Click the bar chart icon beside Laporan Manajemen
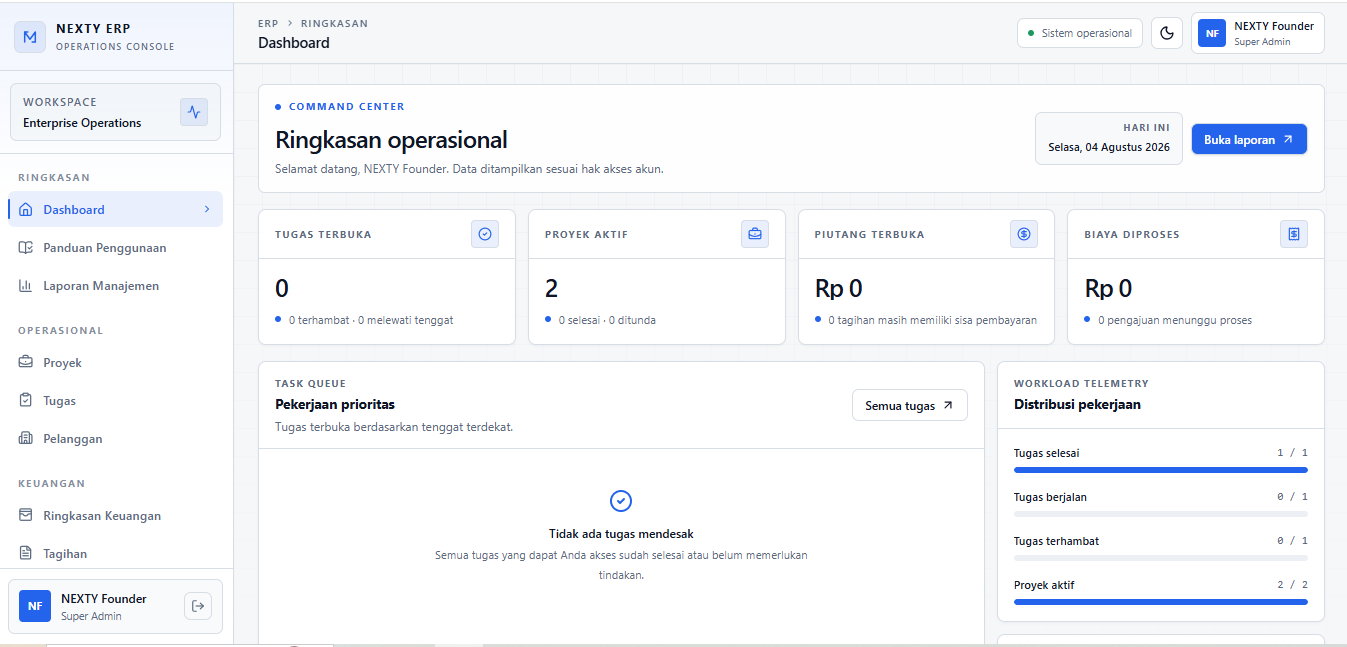The width and height of the screenshot is (1347, 647). pos(26,286)
